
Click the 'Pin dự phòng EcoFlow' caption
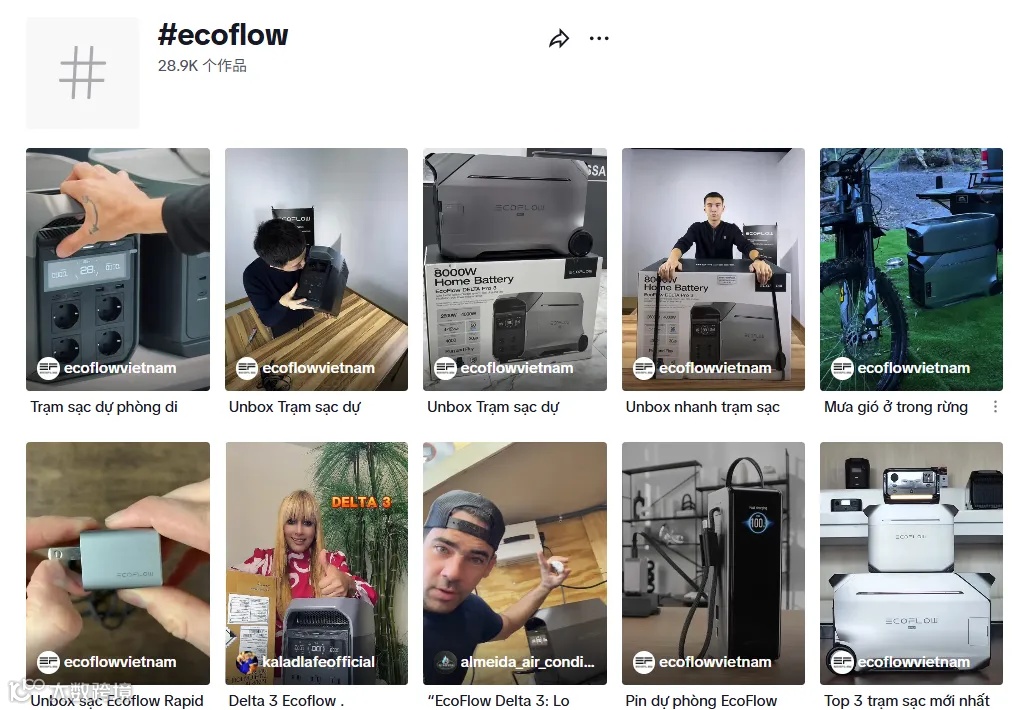[x=700, y=701]
